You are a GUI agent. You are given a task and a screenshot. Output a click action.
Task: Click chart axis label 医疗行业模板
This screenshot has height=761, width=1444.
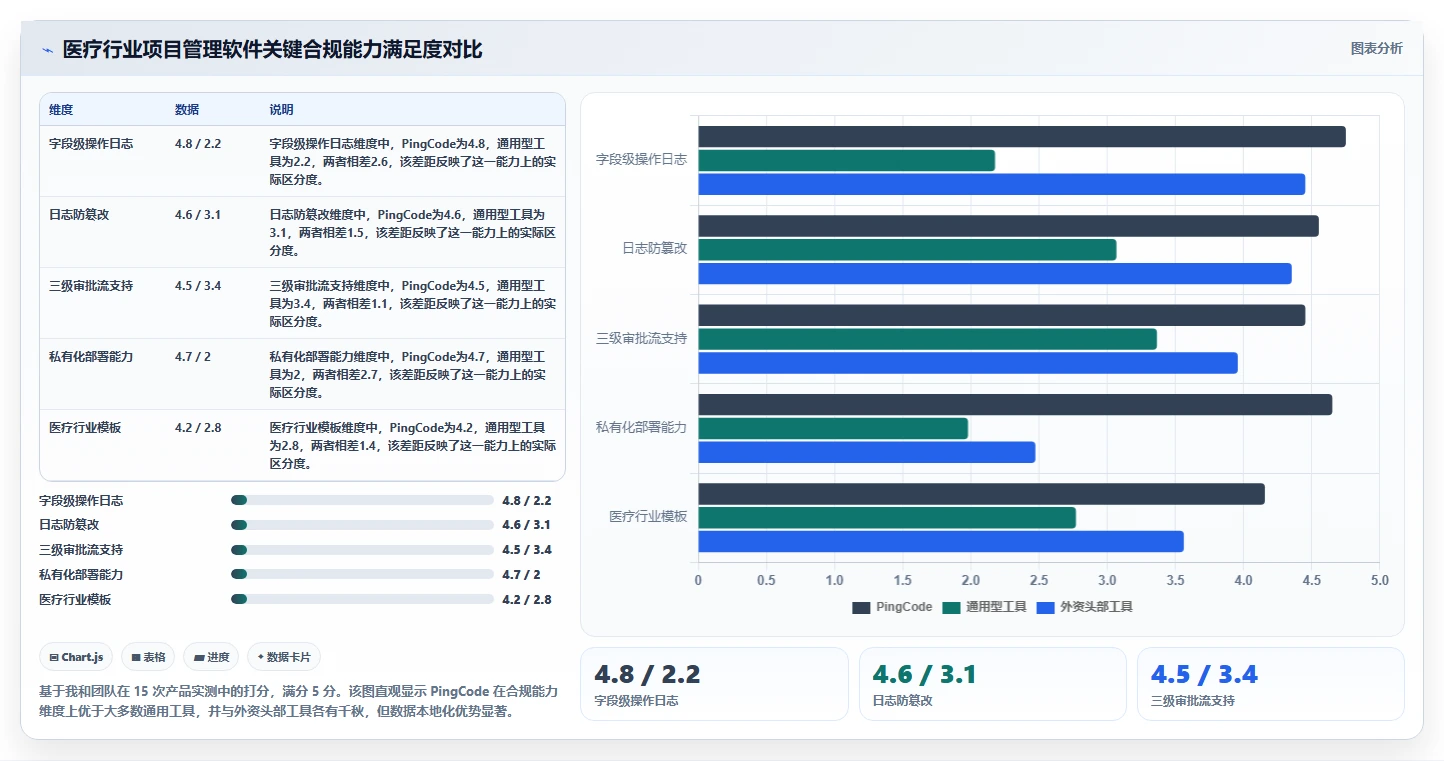tap(648, 516)
